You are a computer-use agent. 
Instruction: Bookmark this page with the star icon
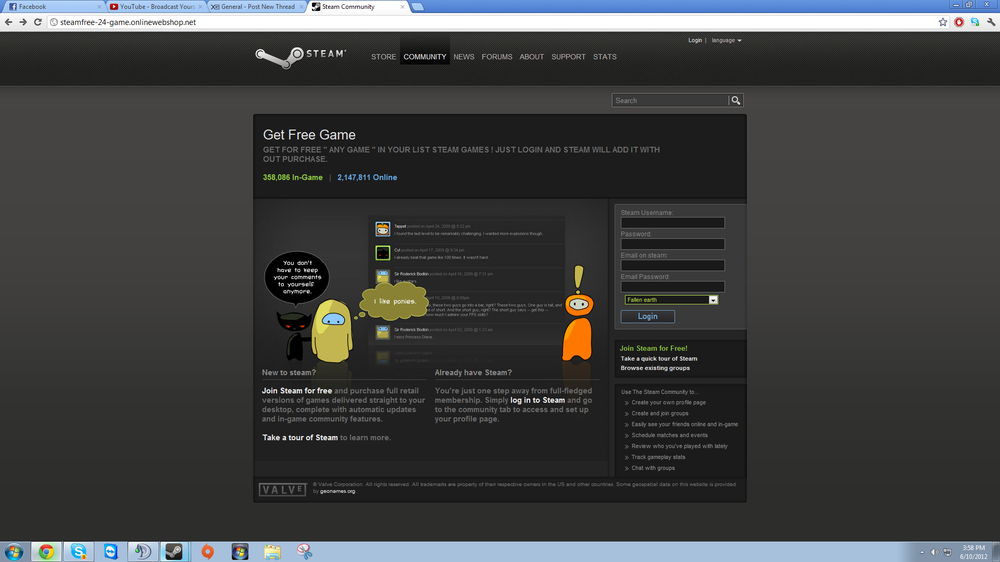point(943,22)
